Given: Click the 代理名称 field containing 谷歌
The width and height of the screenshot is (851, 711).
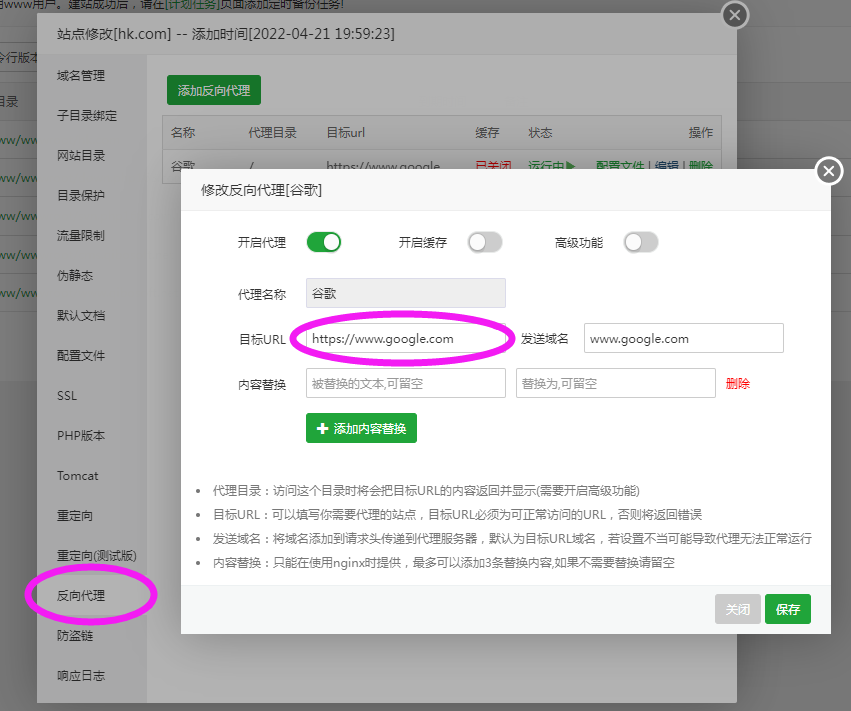Looking at the screenshot, I should (x=406, y=293).
